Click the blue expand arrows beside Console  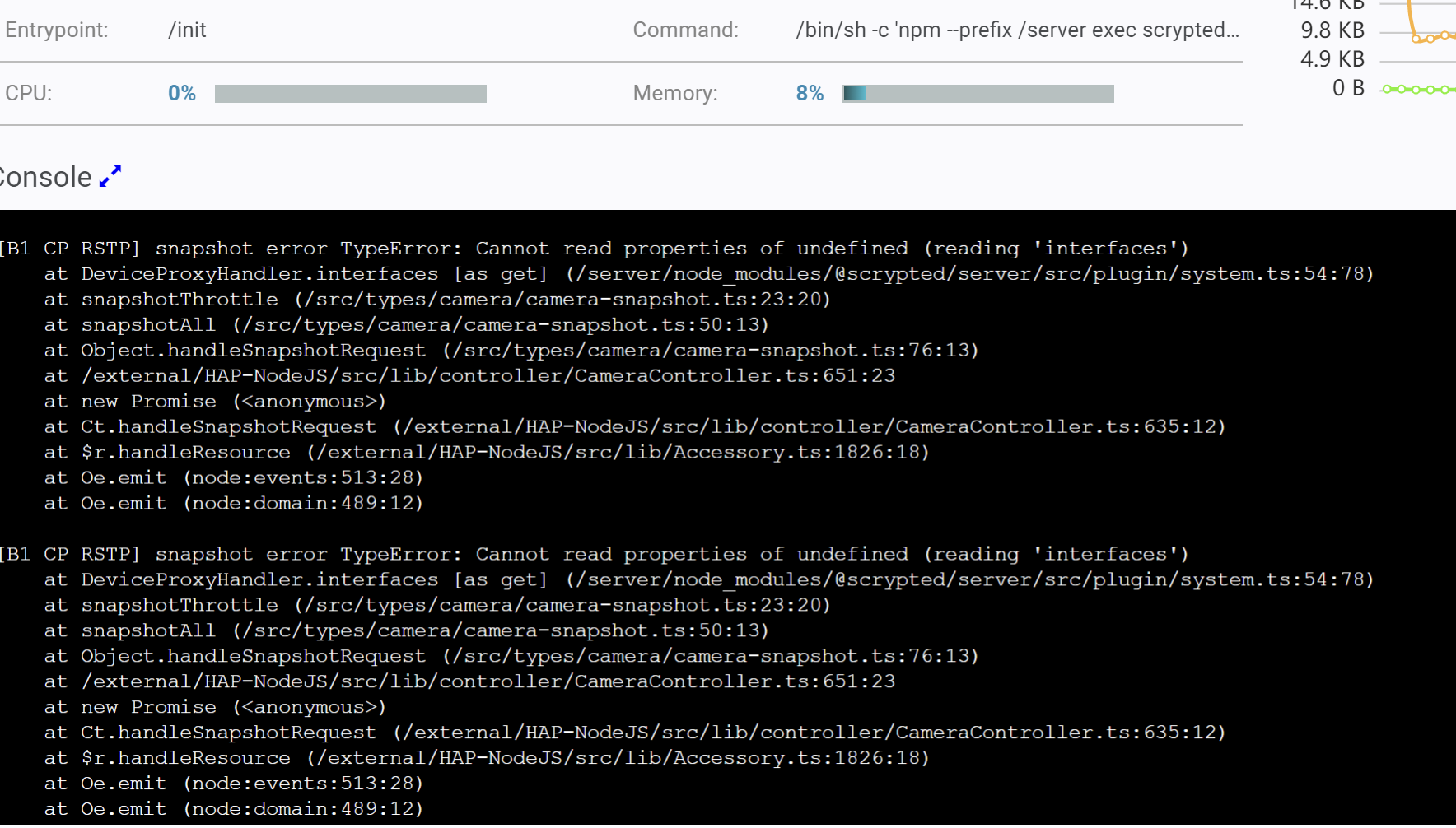click(x=110, y=174)
